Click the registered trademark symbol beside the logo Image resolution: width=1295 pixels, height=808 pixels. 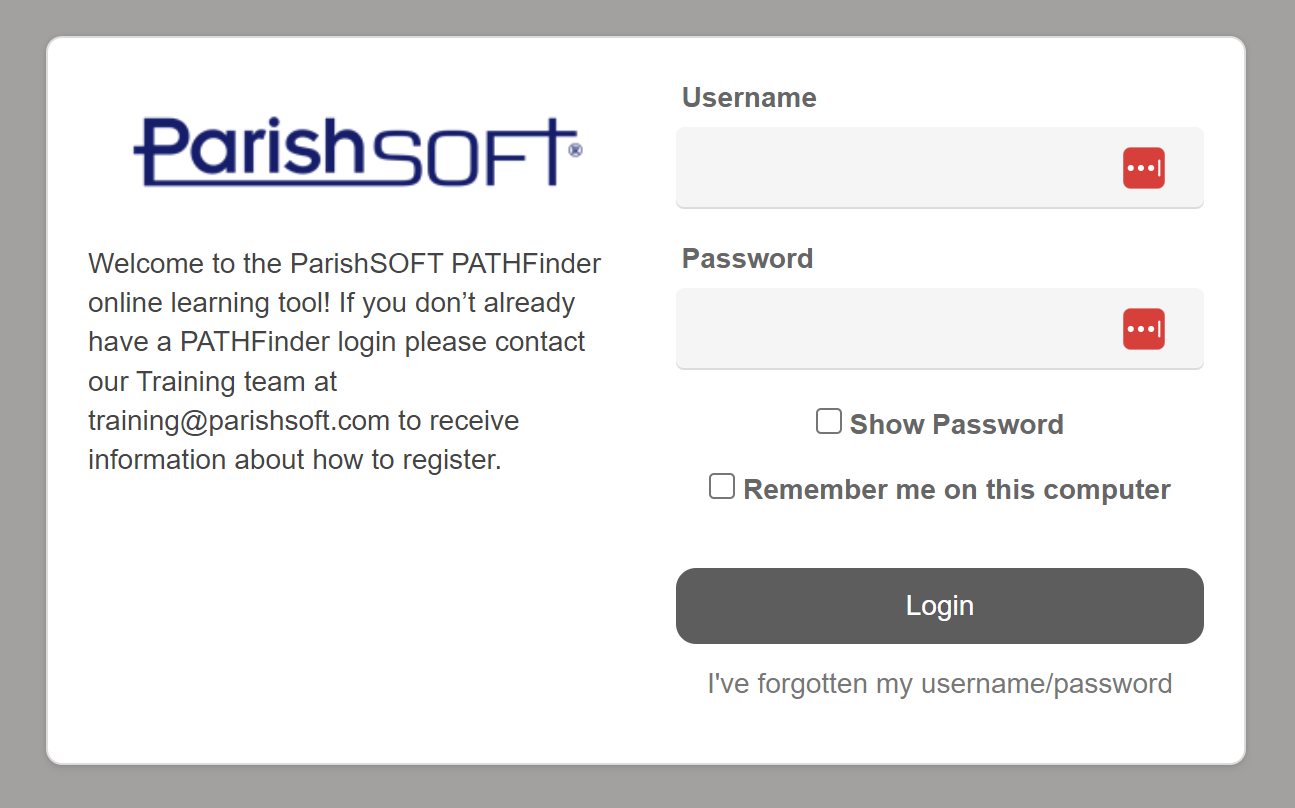(575, 150)
